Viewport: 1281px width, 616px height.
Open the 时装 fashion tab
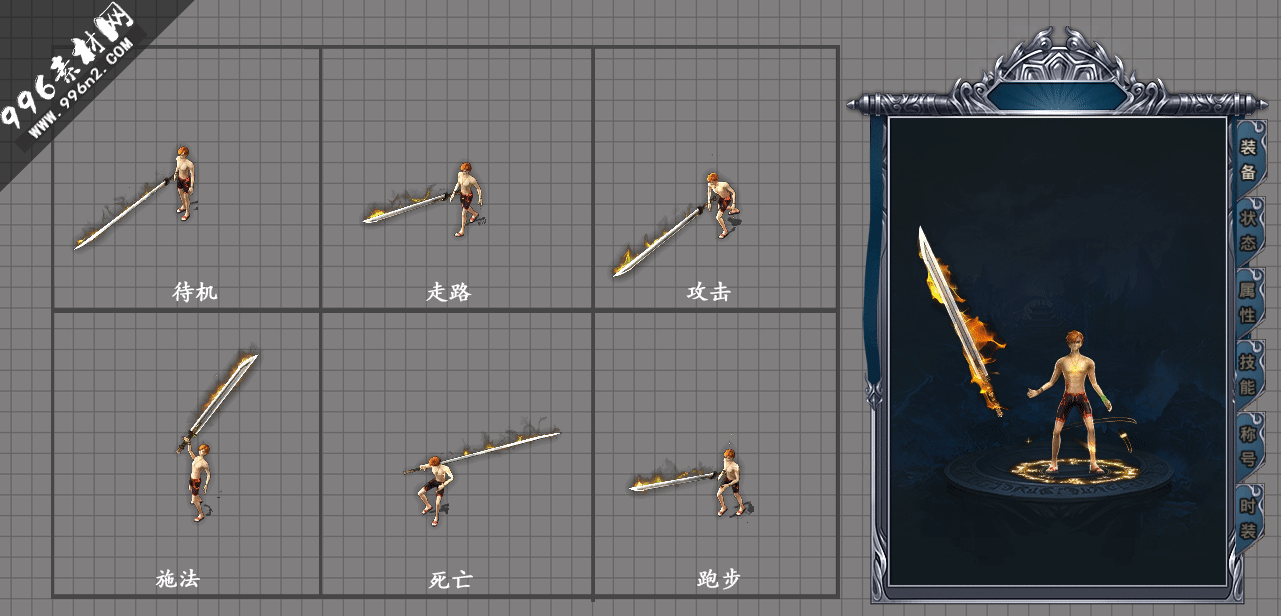point(1248,517)
